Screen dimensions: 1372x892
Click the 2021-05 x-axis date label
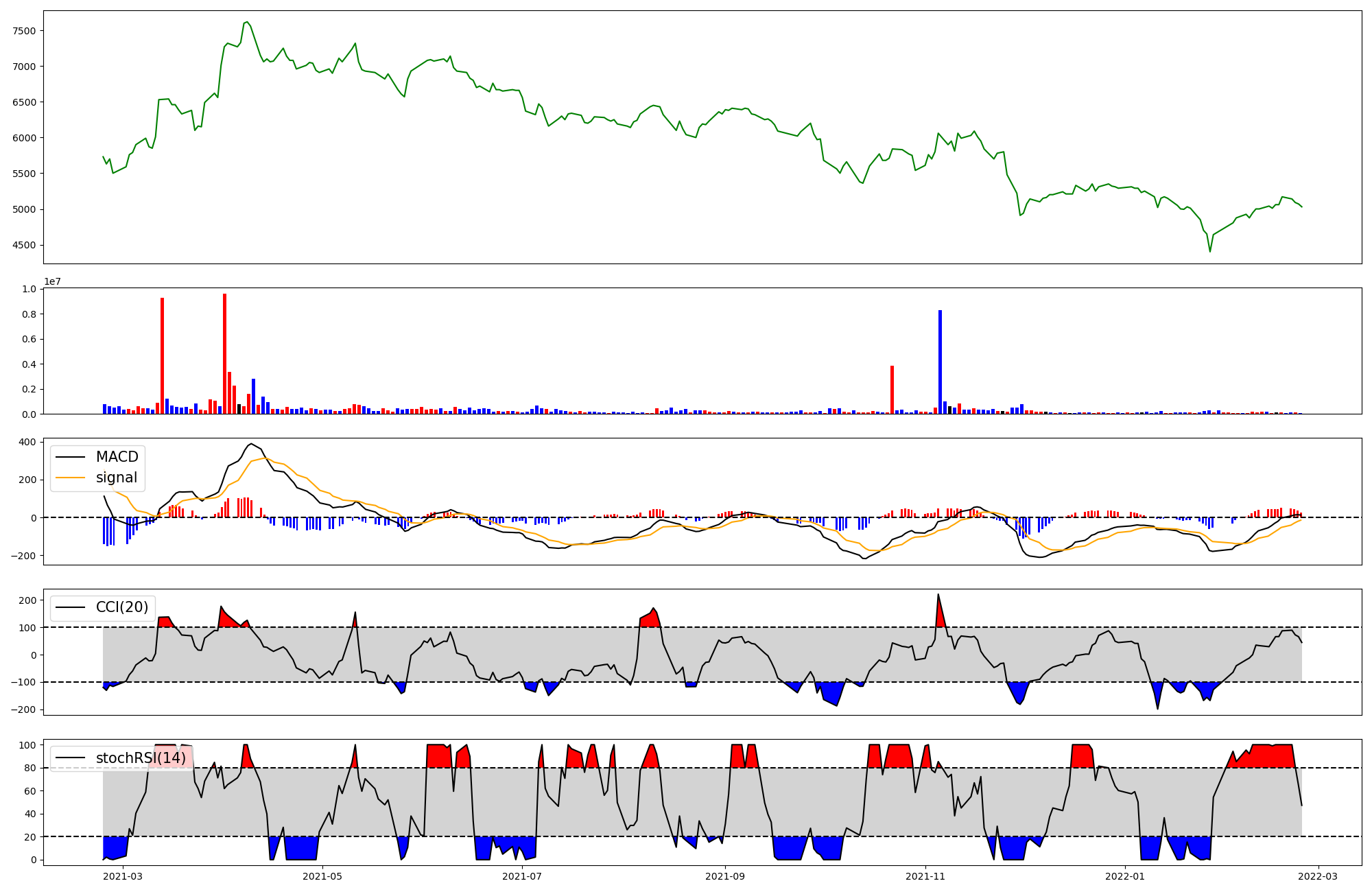click(x=322, y=876)
